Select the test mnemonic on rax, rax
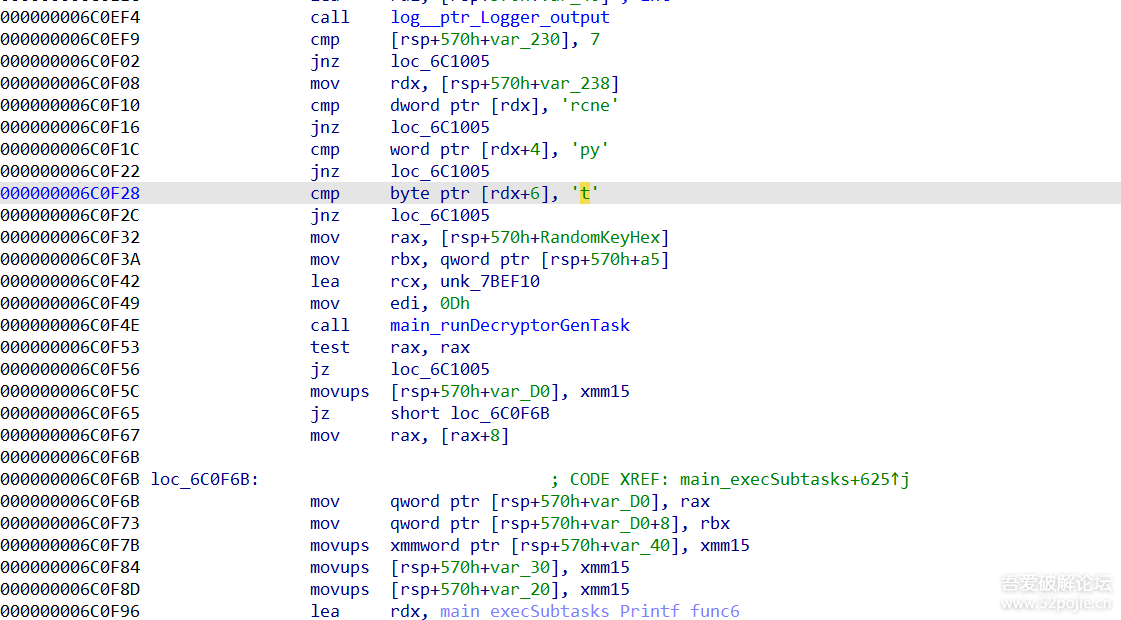This screenshot has width=1121, height=620. (329, 347)
